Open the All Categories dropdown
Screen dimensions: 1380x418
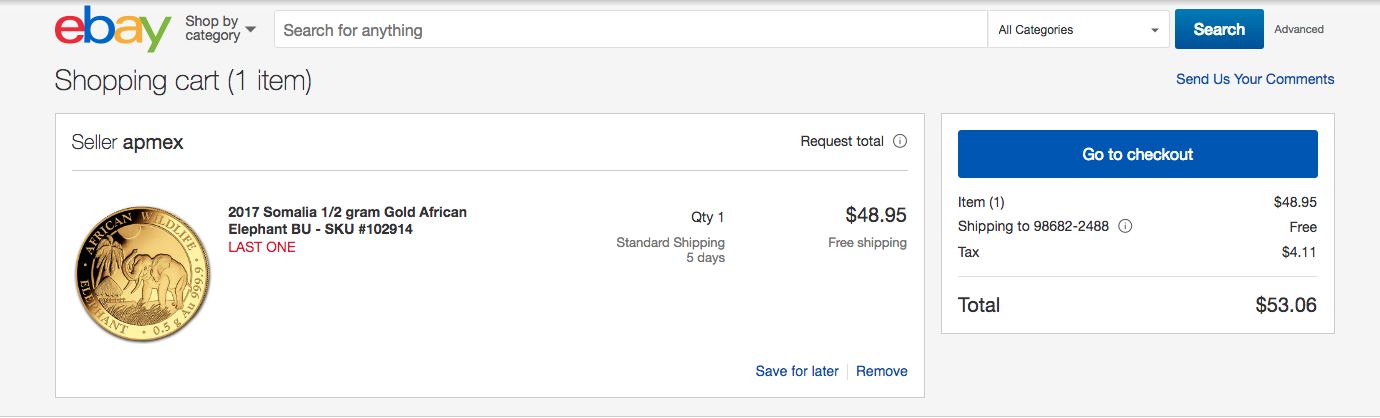pyautogui.click(x=1078, y=30)
